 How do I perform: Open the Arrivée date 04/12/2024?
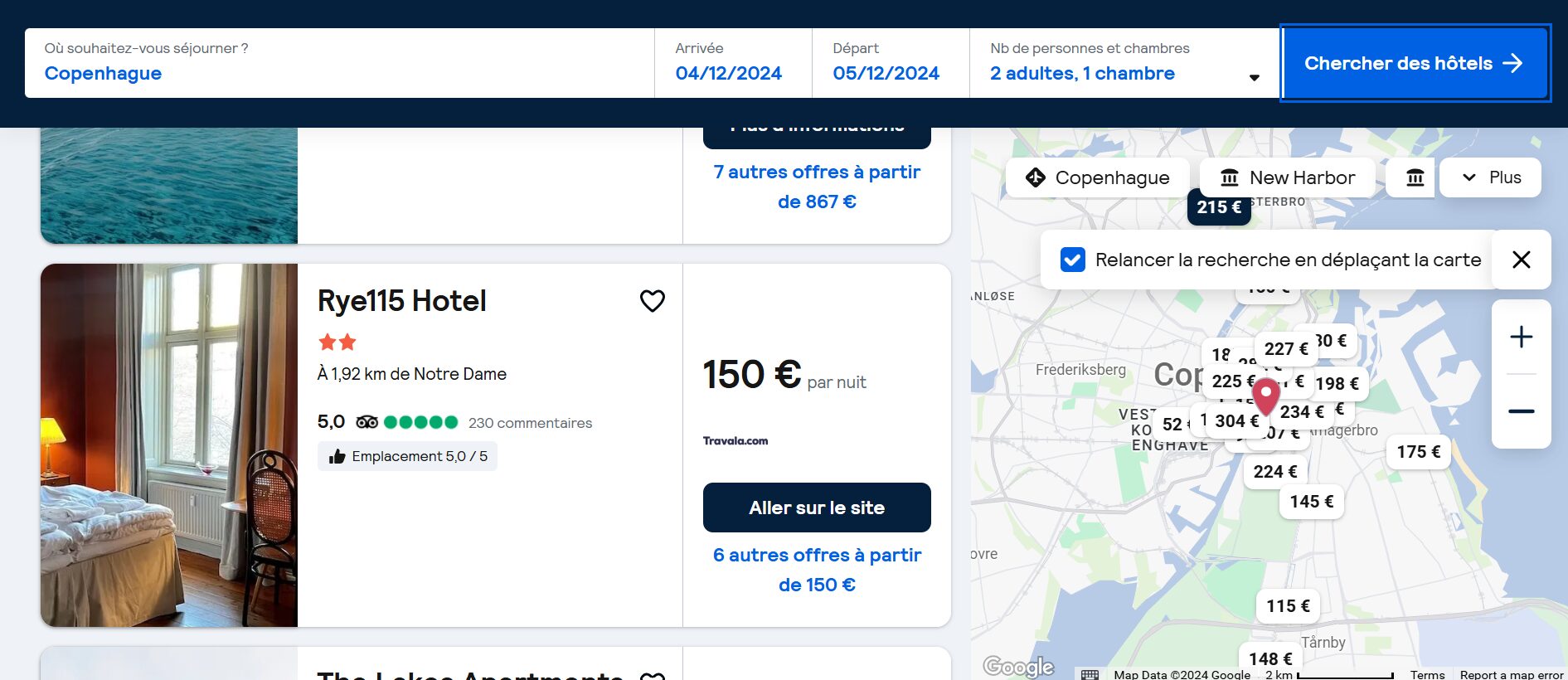[x=733, y=63]
